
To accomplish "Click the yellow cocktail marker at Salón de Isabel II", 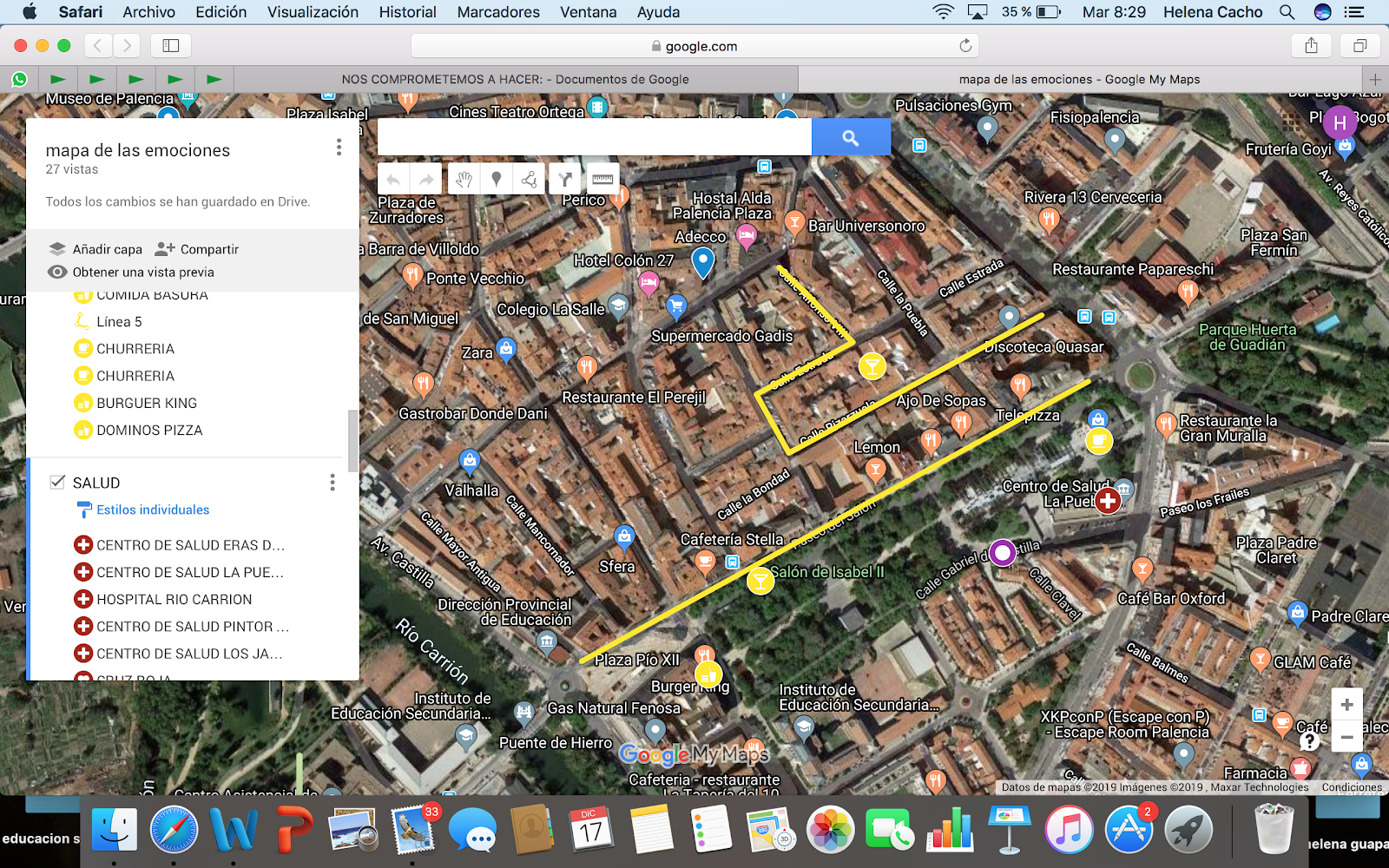I will (760, 581).
